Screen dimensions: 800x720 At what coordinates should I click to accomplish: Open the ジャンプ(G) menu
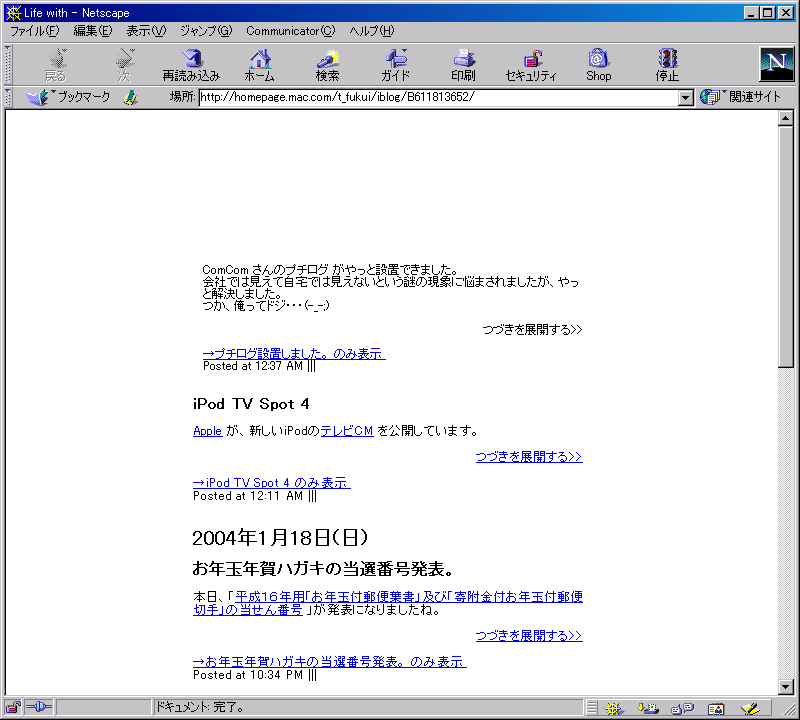click(206, 31)
